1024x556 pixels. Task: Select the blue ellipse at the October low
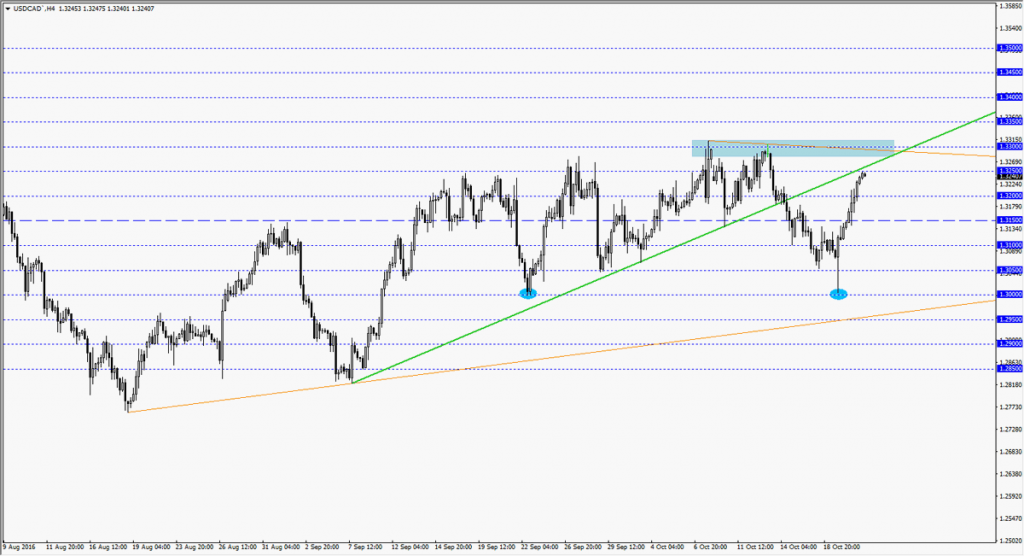pos(839,295)
